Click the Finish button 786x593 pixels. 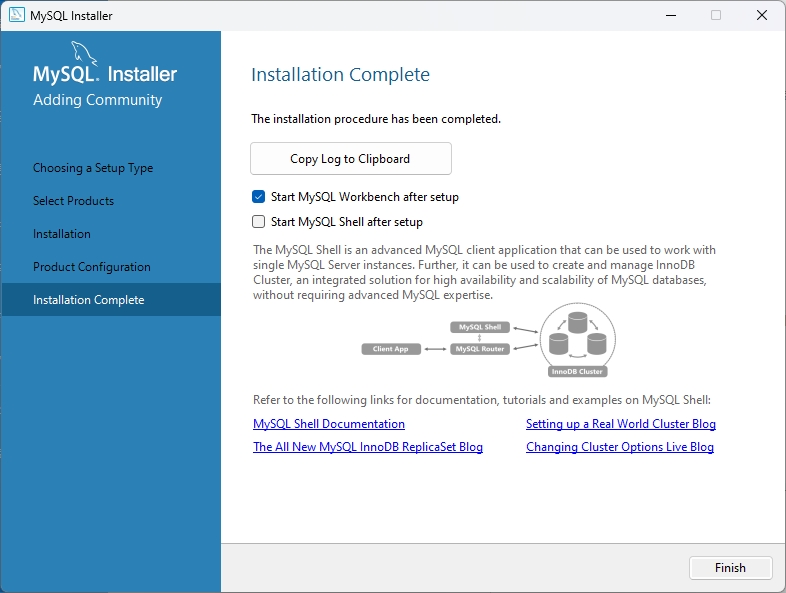[x=730, y=567]
